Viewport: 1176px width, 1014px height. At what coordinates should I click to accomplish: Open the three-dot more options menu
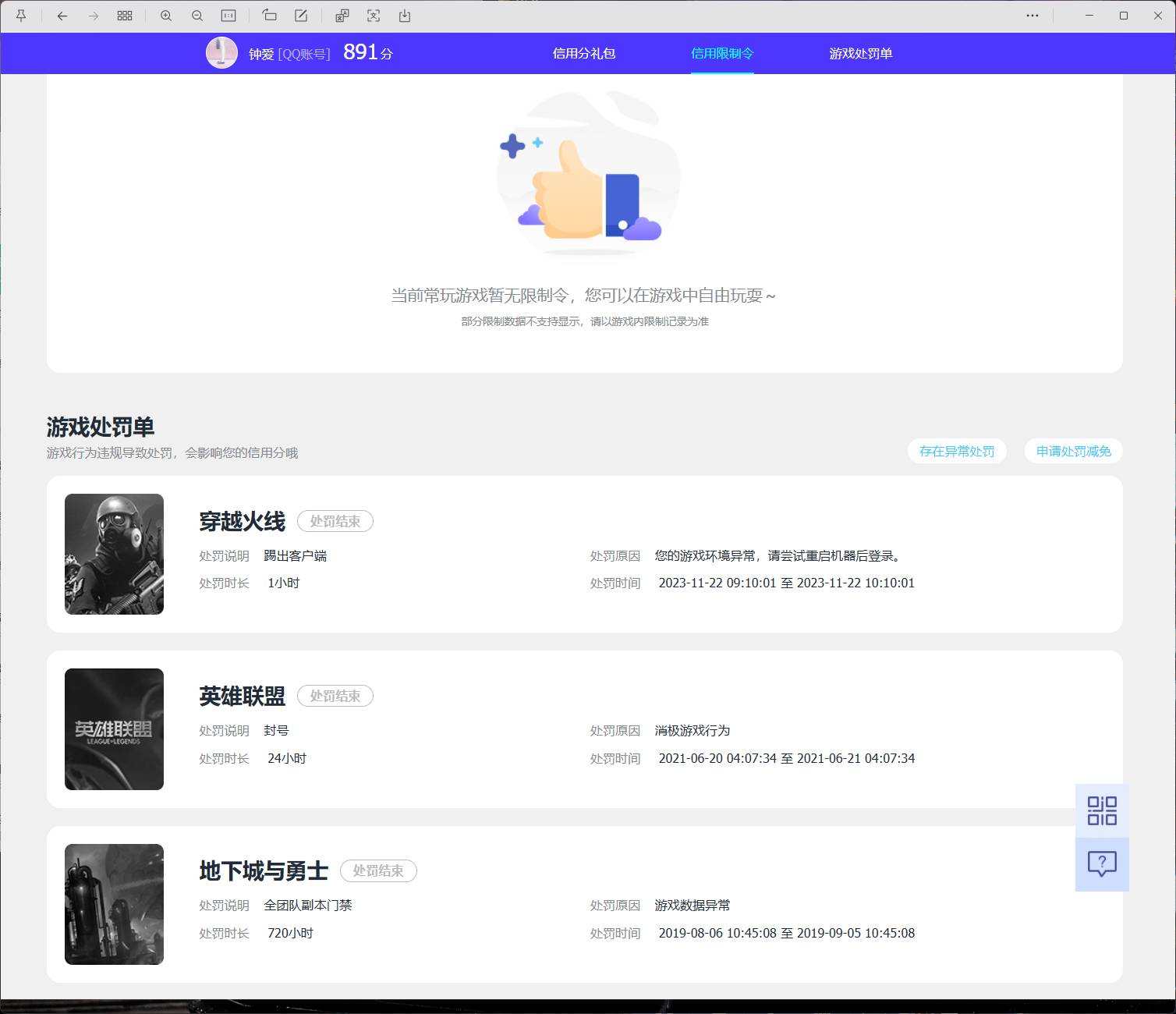click(1033, 16)
